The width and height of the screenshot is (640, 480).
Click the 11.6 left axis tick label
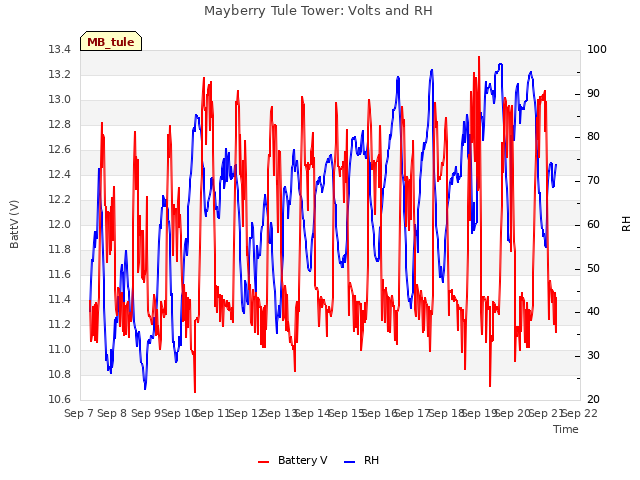[60, 275]
